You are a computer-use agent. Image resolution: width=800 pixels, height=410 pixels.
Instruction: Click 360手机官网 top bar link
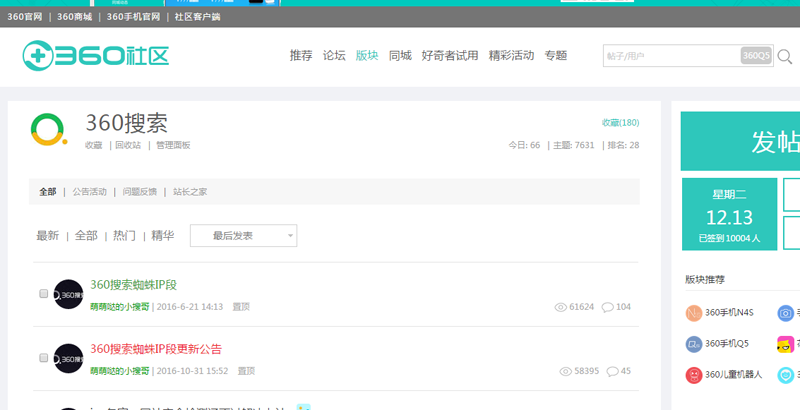(x=133, y=17)
